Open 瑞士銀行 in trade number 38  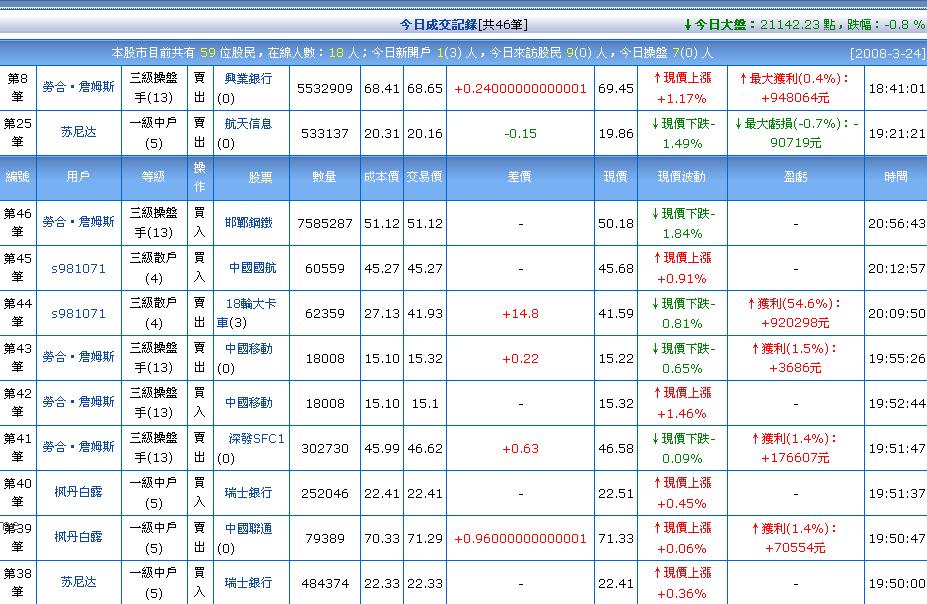[x=248, y=583]
